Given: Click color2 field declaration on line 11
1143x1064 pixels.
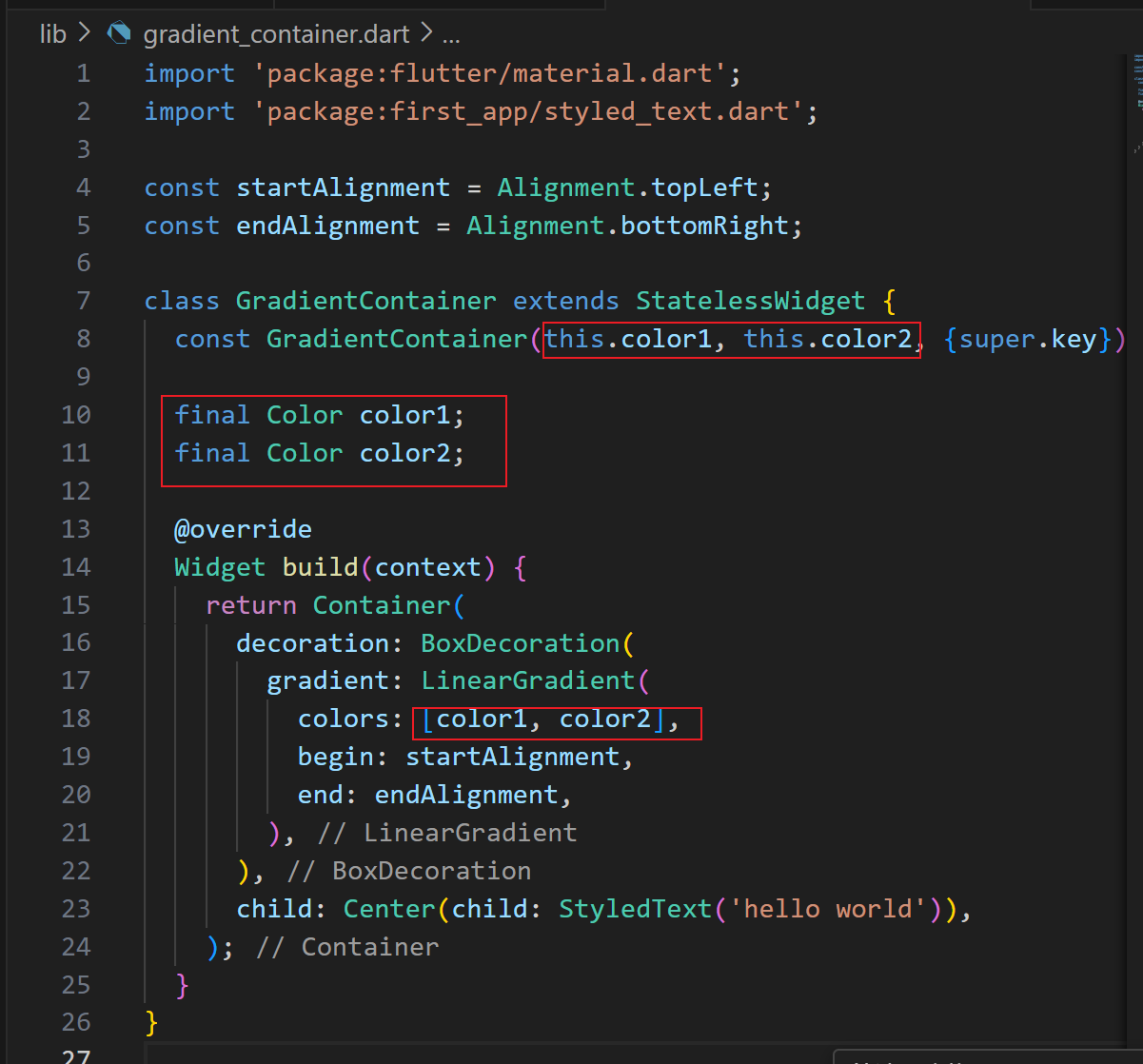Looking at the screenshot, I should coord(404,453).
